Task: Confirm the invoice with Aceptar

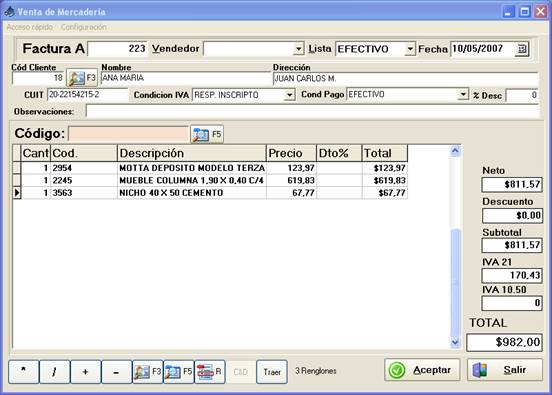Action: pos(422,370)
